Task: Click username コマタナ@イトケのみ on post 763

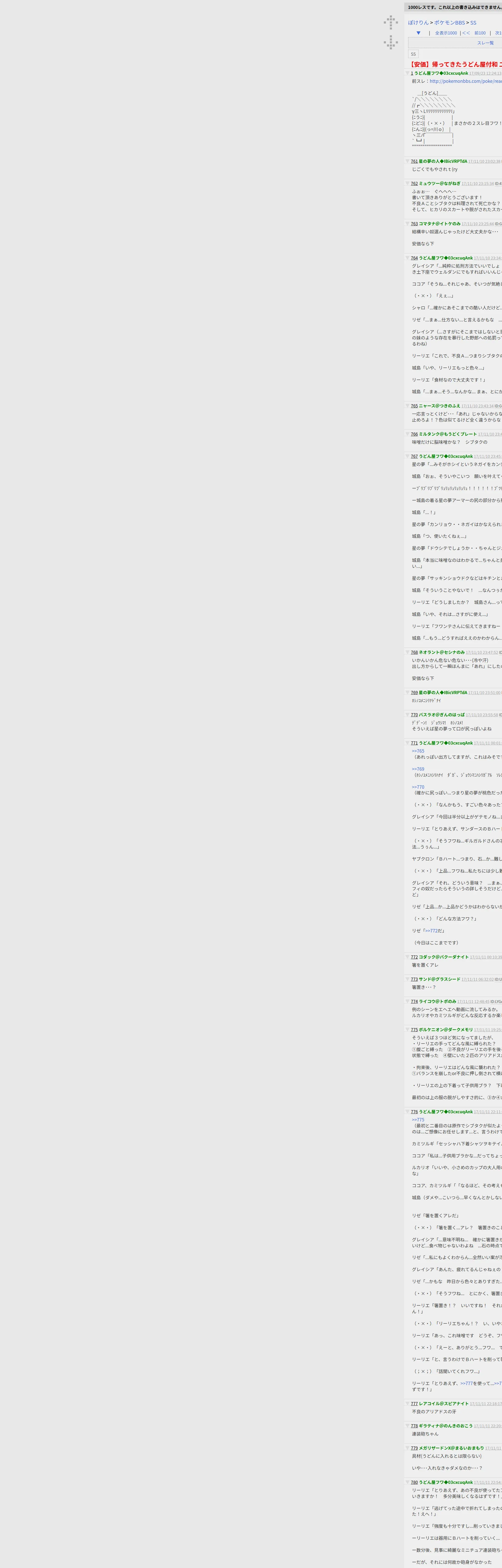Action: [x=439, y=223]
